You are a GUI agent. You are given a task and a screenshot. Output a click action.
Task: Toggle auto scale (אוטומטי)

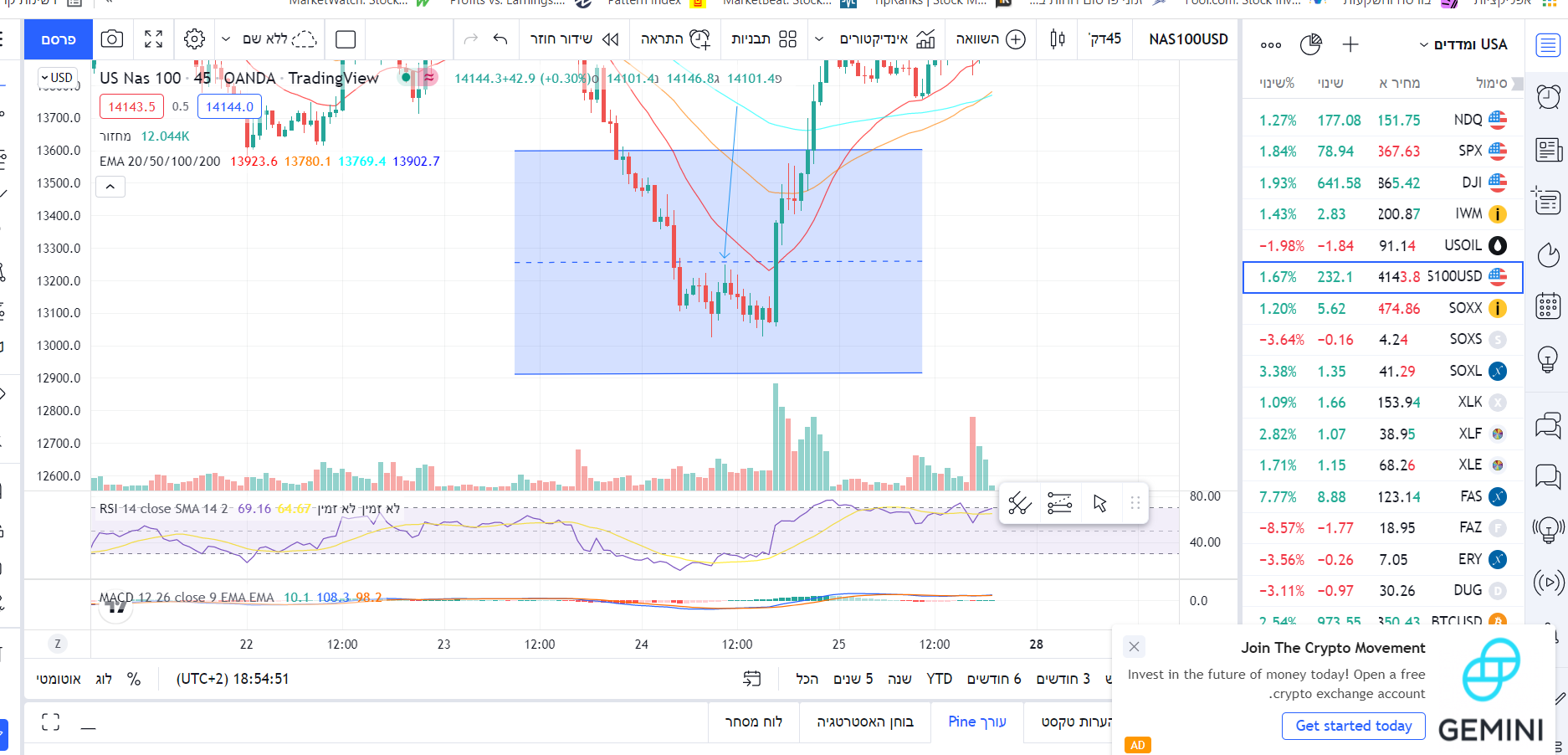(x=59, y=679)
